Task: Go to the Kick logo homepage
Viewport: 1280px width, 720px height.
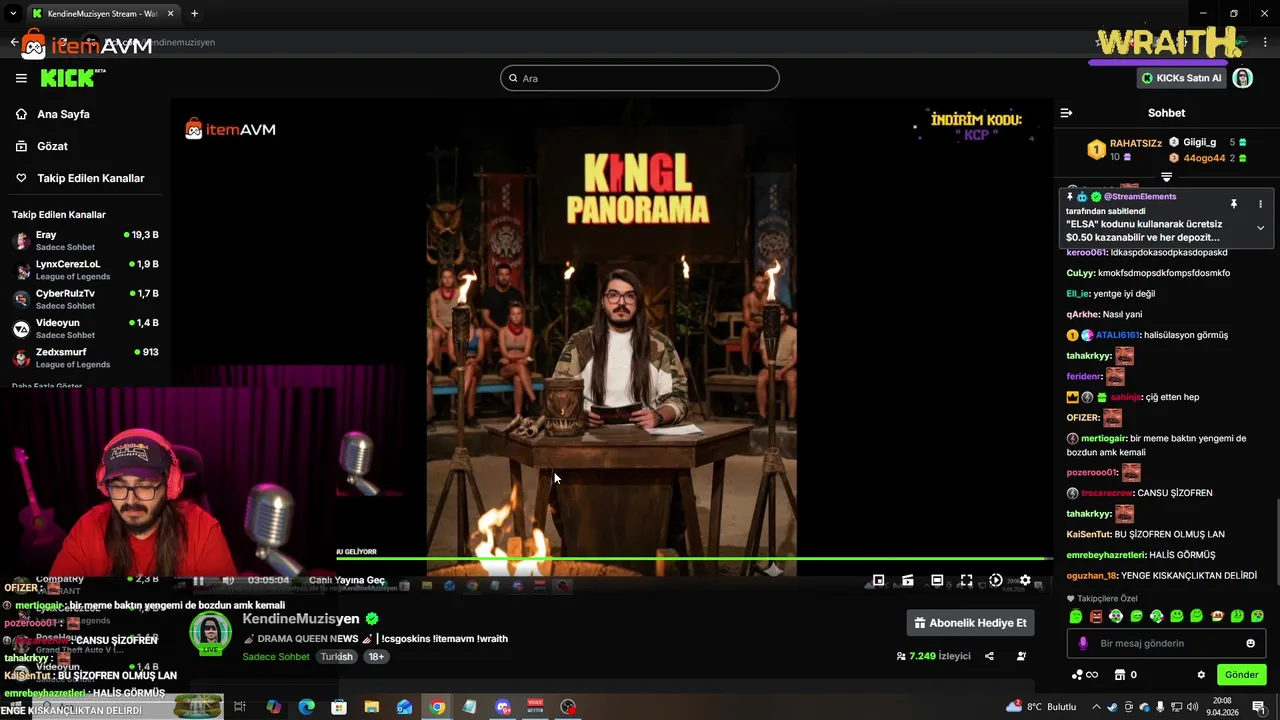Action: click(x=73, y=78)
